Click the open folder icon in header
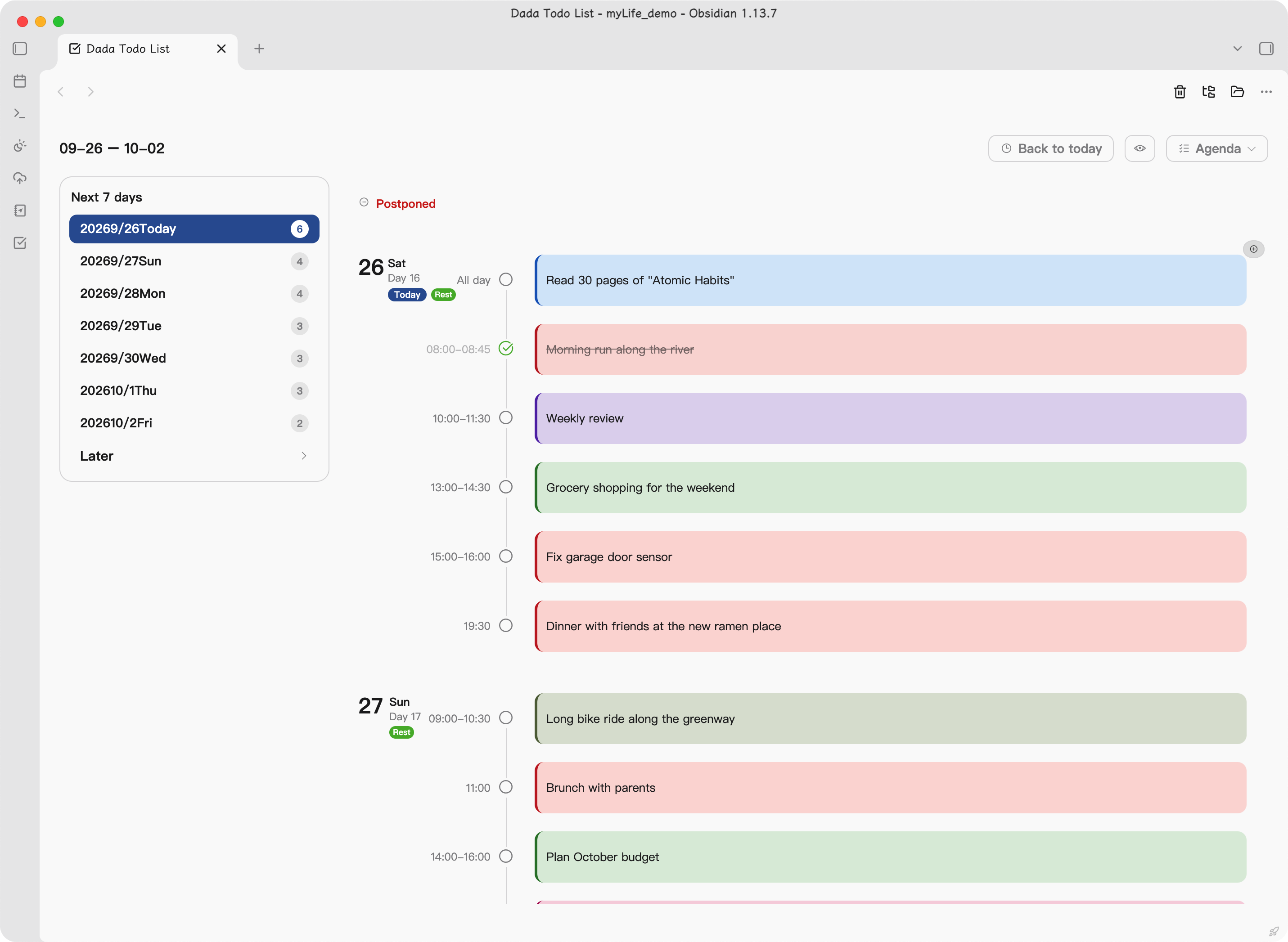 [1237, 92]
